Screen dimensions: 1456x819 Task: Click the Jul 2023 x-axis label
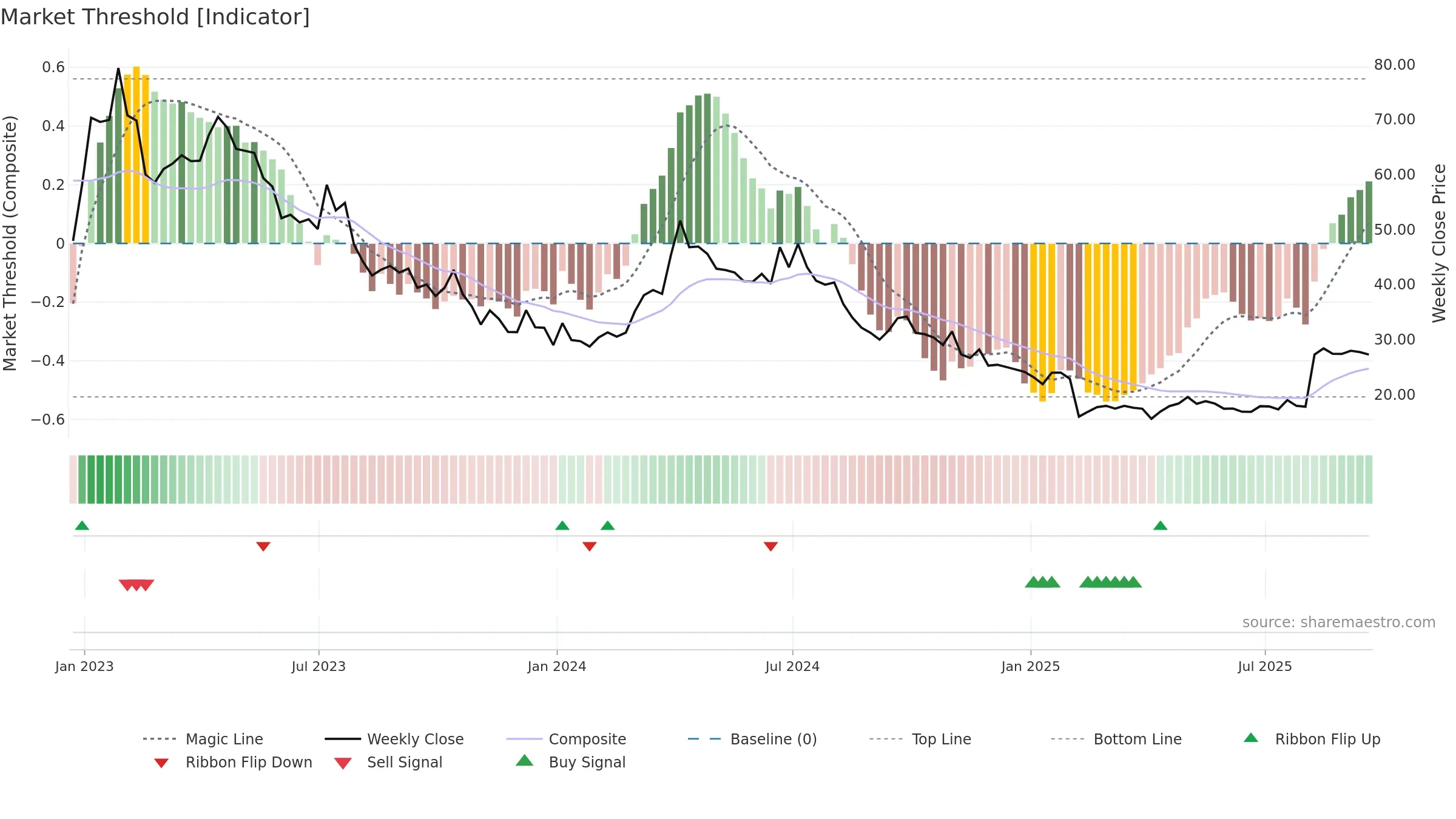pos(318,666)
